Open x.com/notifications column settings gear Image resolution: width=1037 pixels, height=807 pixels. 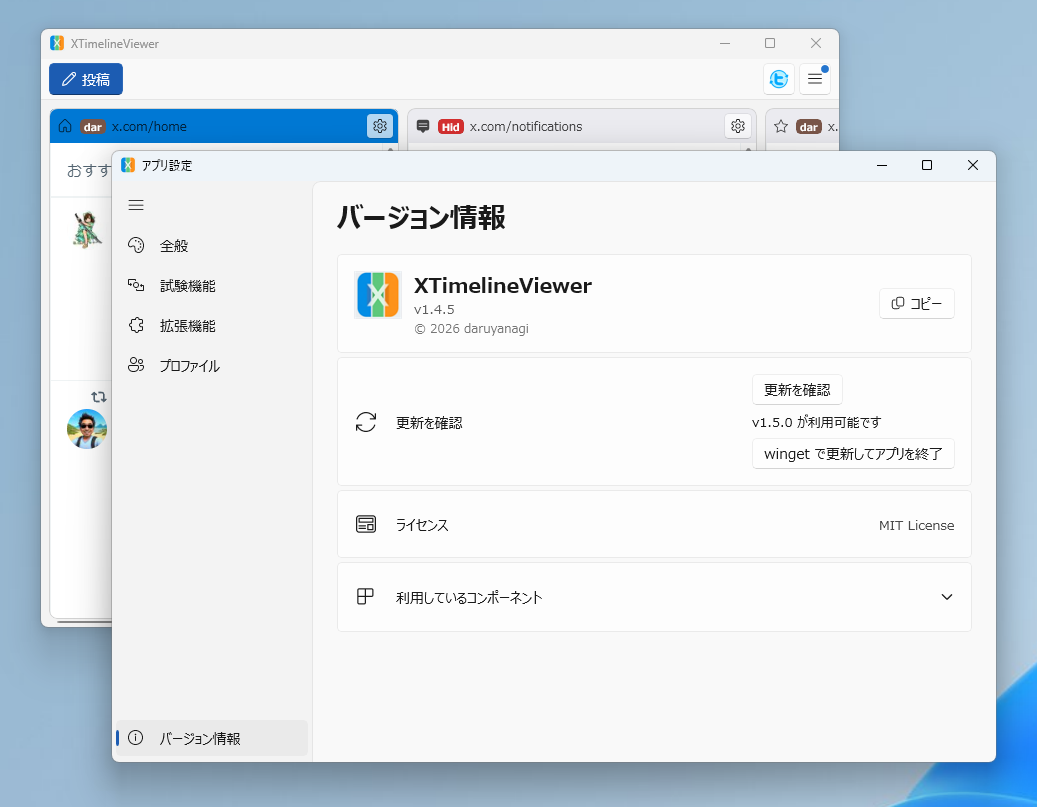tap(738, 126)
